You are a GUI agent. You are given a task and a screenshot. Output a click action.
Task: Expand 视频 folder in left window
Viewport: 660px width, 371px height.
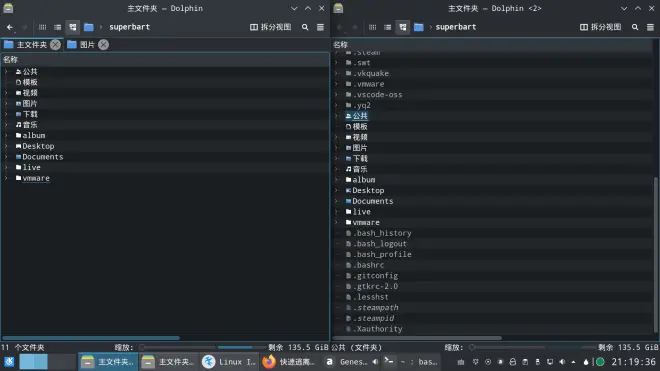pyautogui.click(x=6, y=93)
